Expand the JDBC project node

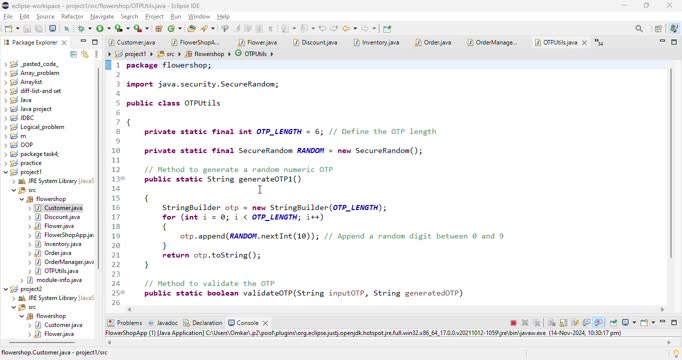click(6, 118)
